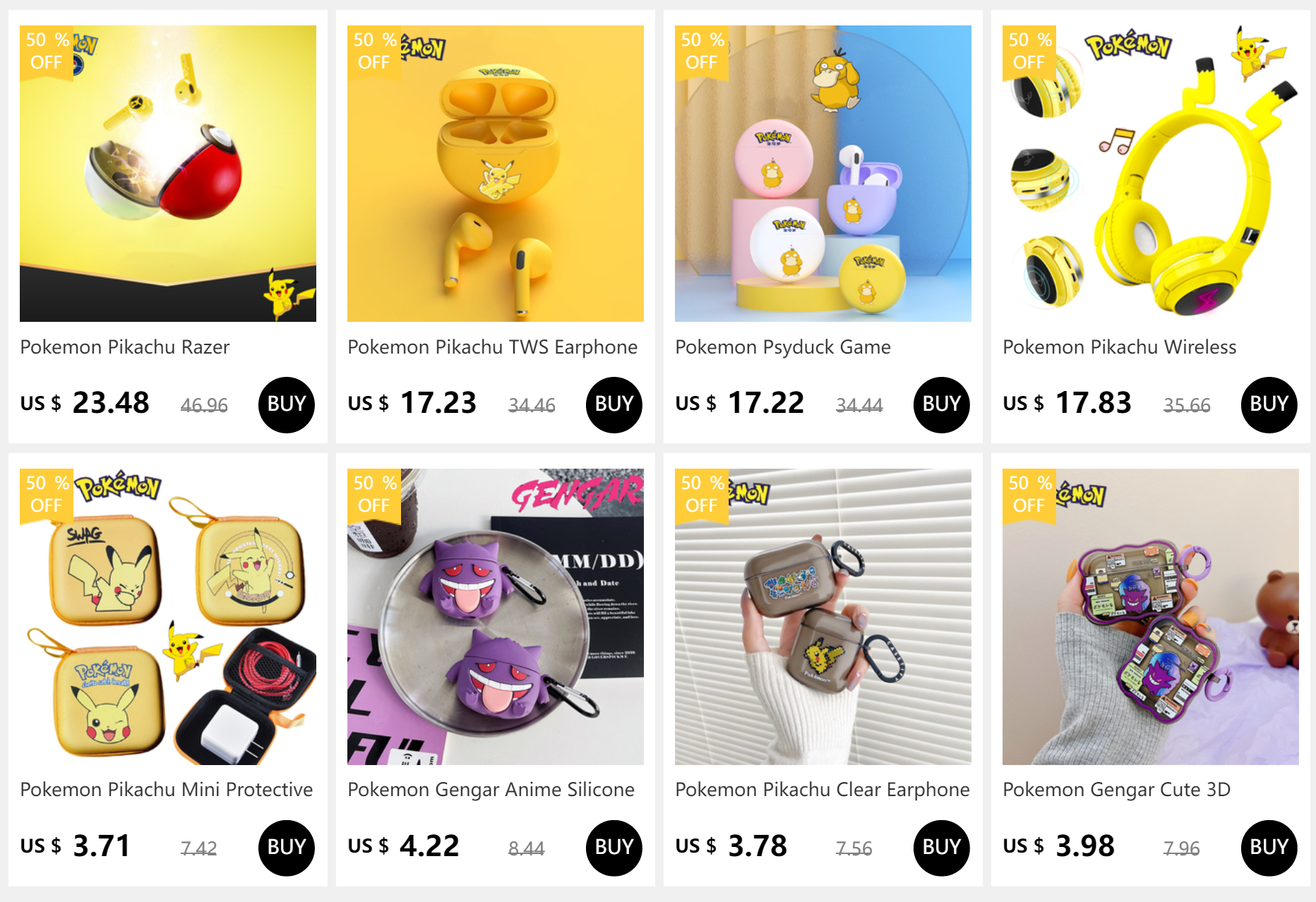This screenshot has height=902, width=1316.
Task: Open the Pokemon Pikachu Razer title link
Action: [x=125, y=347]
